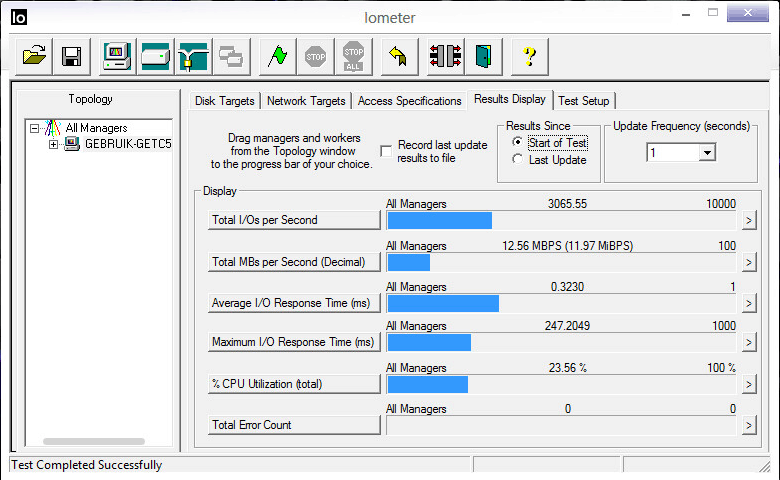Screen dimensions: 780x480
Task: Click the Update Frequency value field
Action: (x=673, y=152)
